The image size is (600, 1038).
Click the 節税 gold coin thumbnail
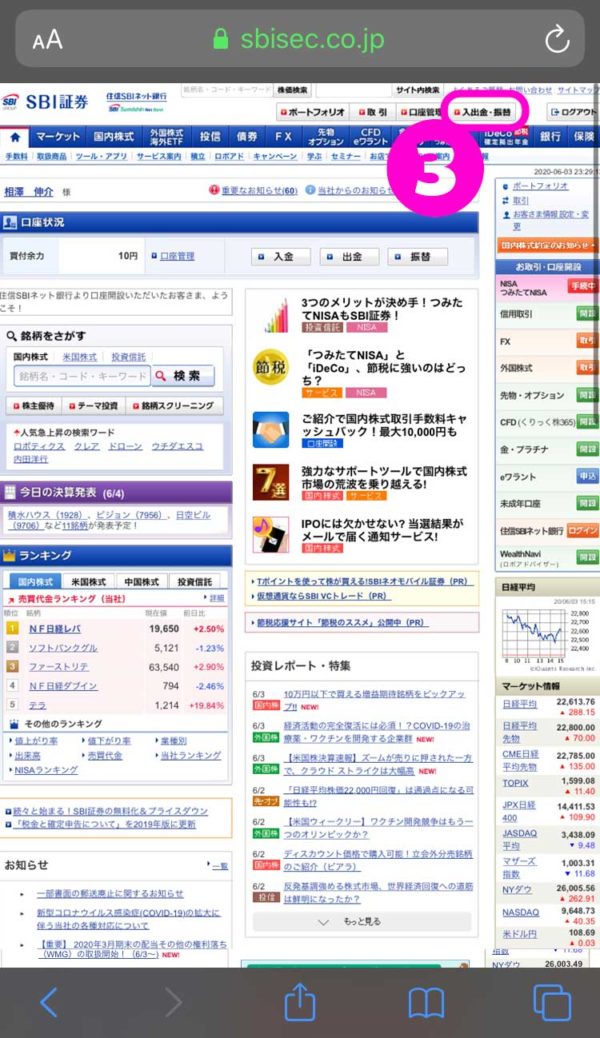tap(272, 366)
